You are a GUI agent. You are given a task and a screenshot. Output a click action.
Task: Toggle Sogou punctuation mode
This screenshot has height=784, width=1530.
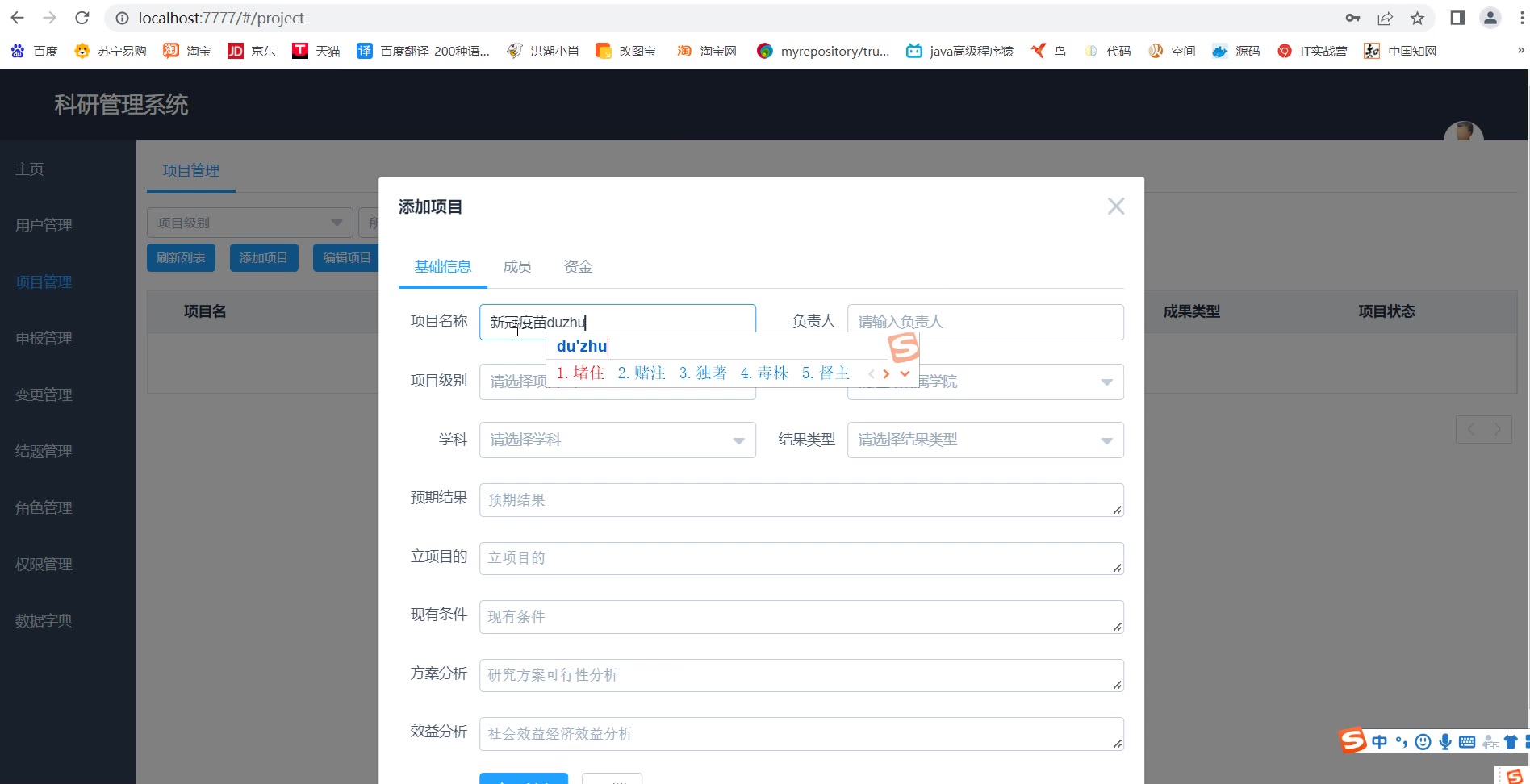point(1401,741)
